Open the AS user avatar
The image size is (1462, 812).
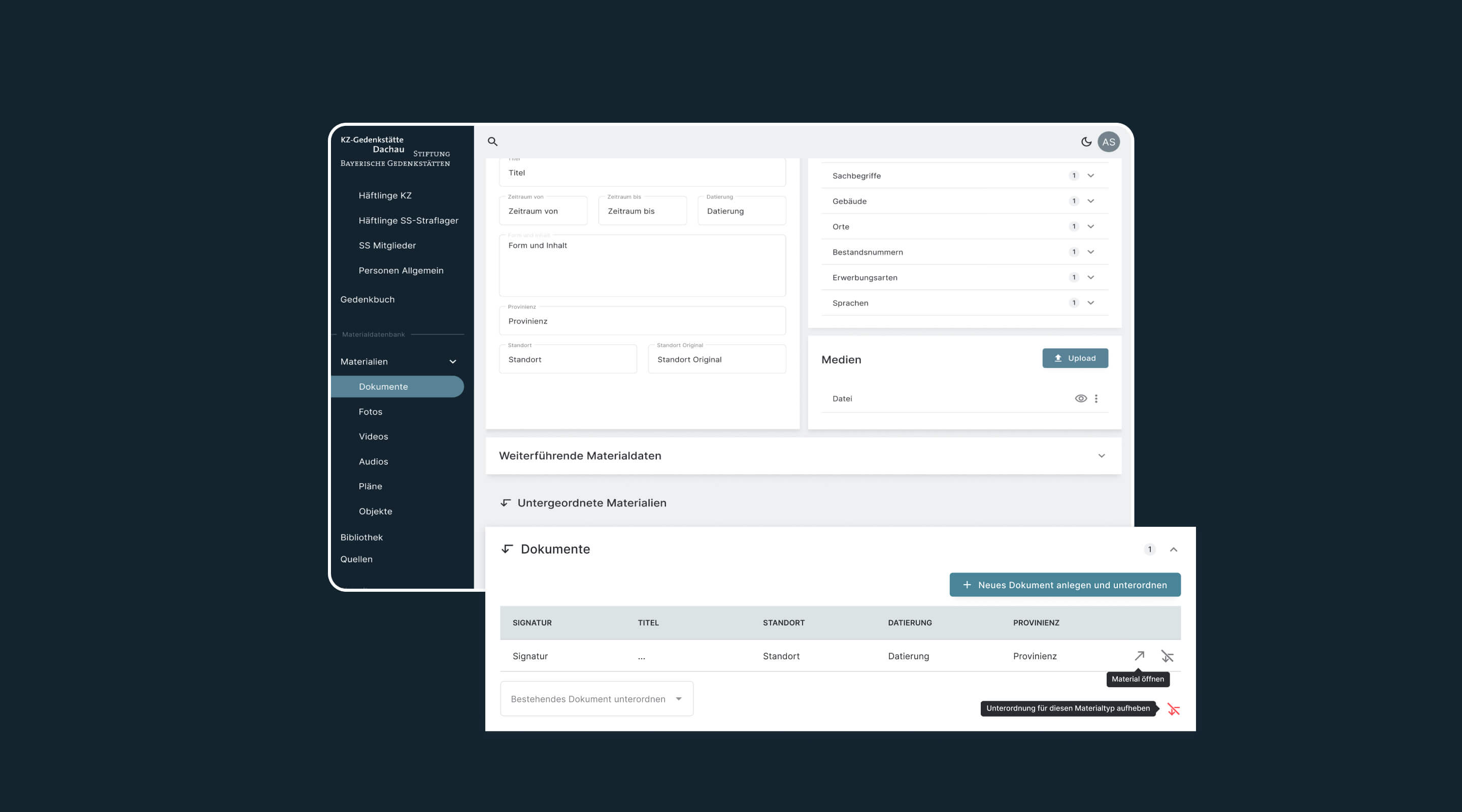[x=1108, y=142]
